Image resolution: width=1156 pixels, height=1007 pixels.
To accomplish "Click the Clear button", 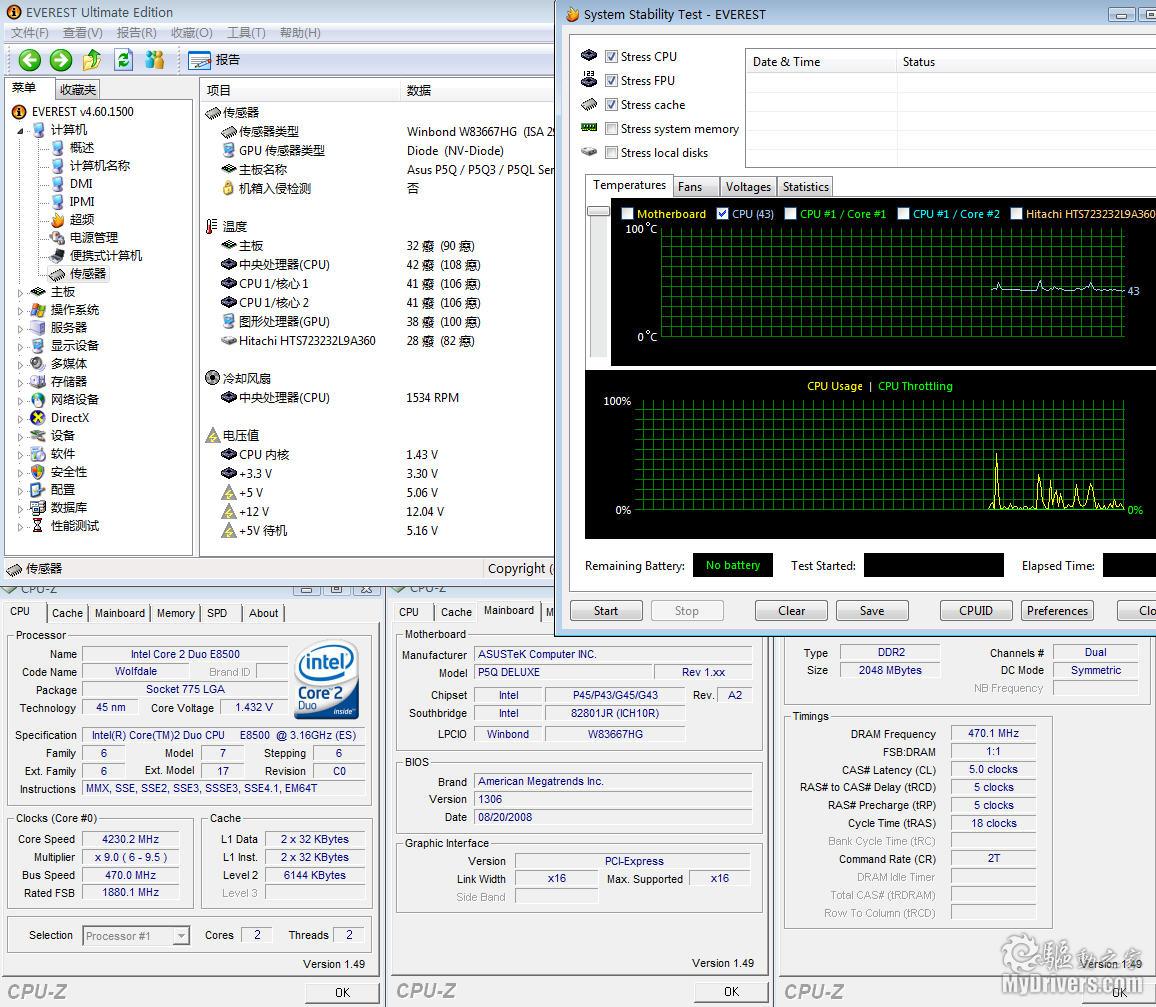I will coord(791,610).
